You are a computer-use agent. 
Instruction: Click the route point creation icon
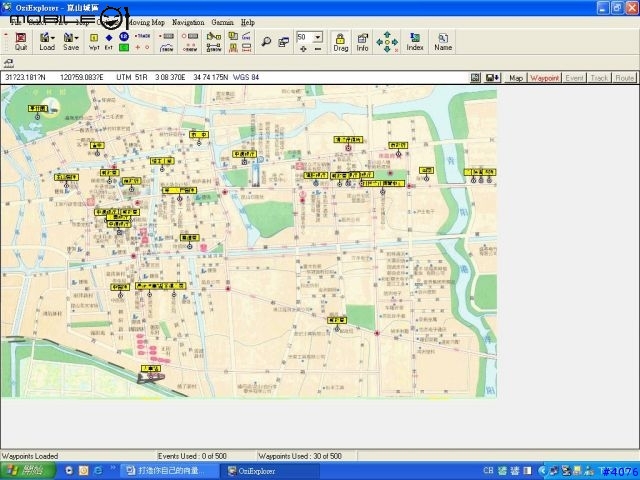point(190,36)
